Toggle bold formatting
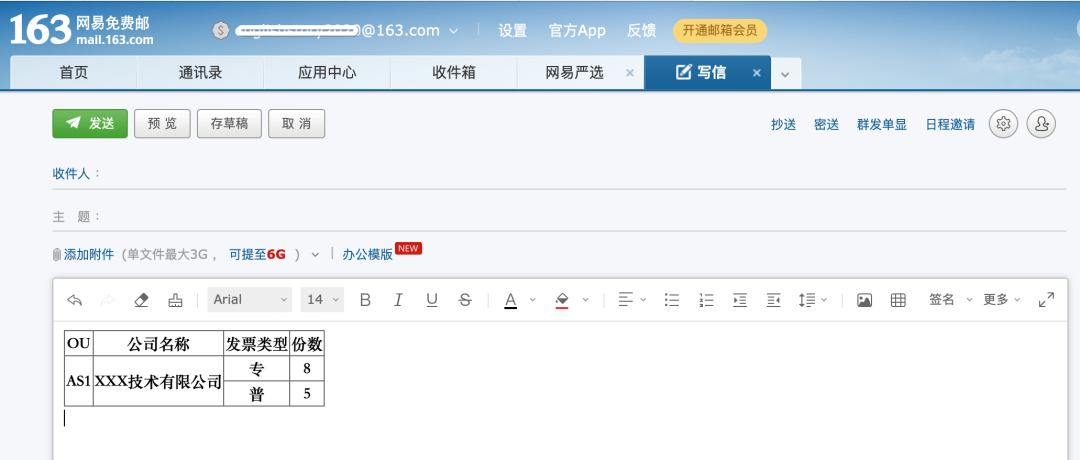 365,300
